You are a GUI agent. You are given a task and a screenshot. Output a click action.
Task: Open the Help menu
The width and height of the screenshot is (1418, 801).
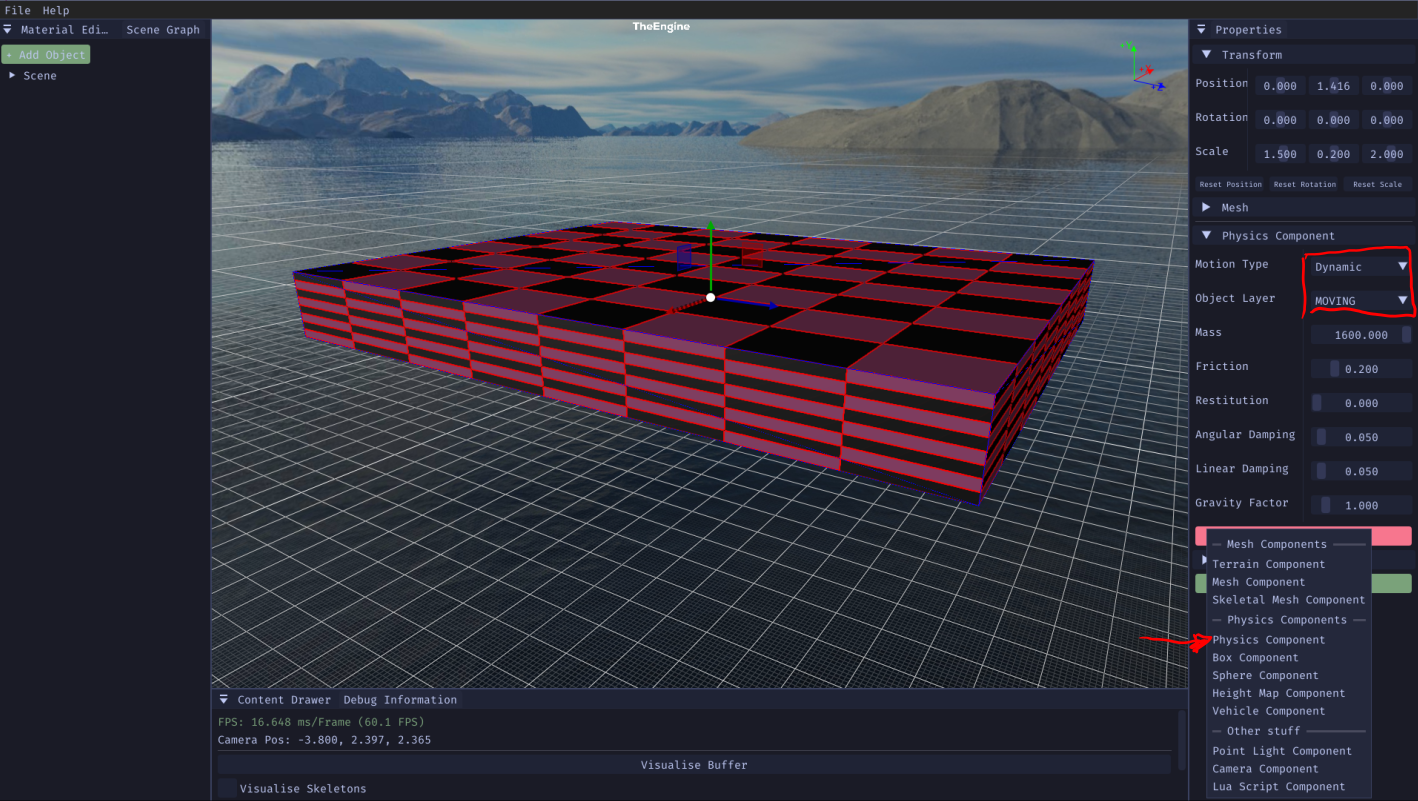[x=56, y=10]
